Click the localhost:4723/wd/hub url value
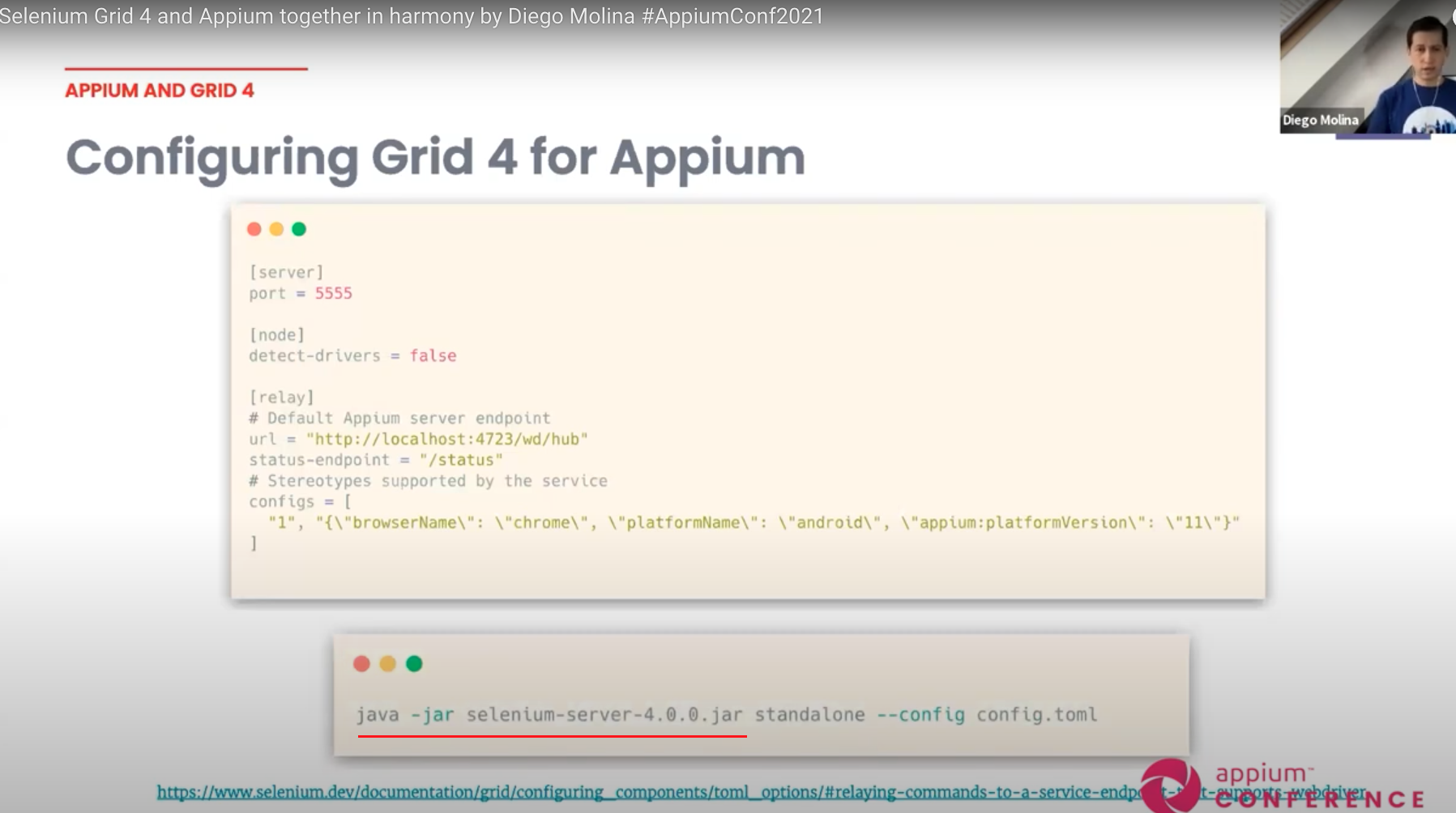This screenshot has width=1456, height=813. pyautogui.click(x=447, y=439)
